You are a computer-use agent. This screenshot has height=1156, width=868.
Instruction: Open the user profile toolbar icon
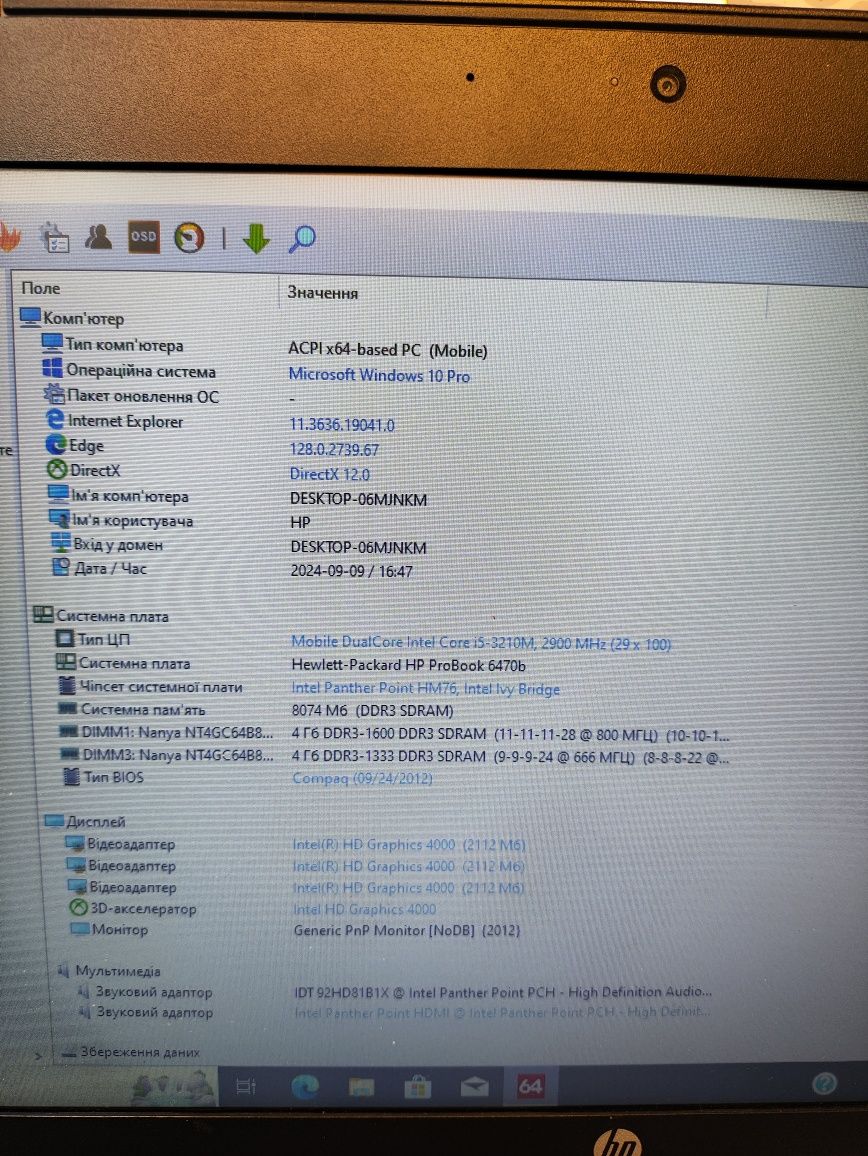[x=98, y=237]
